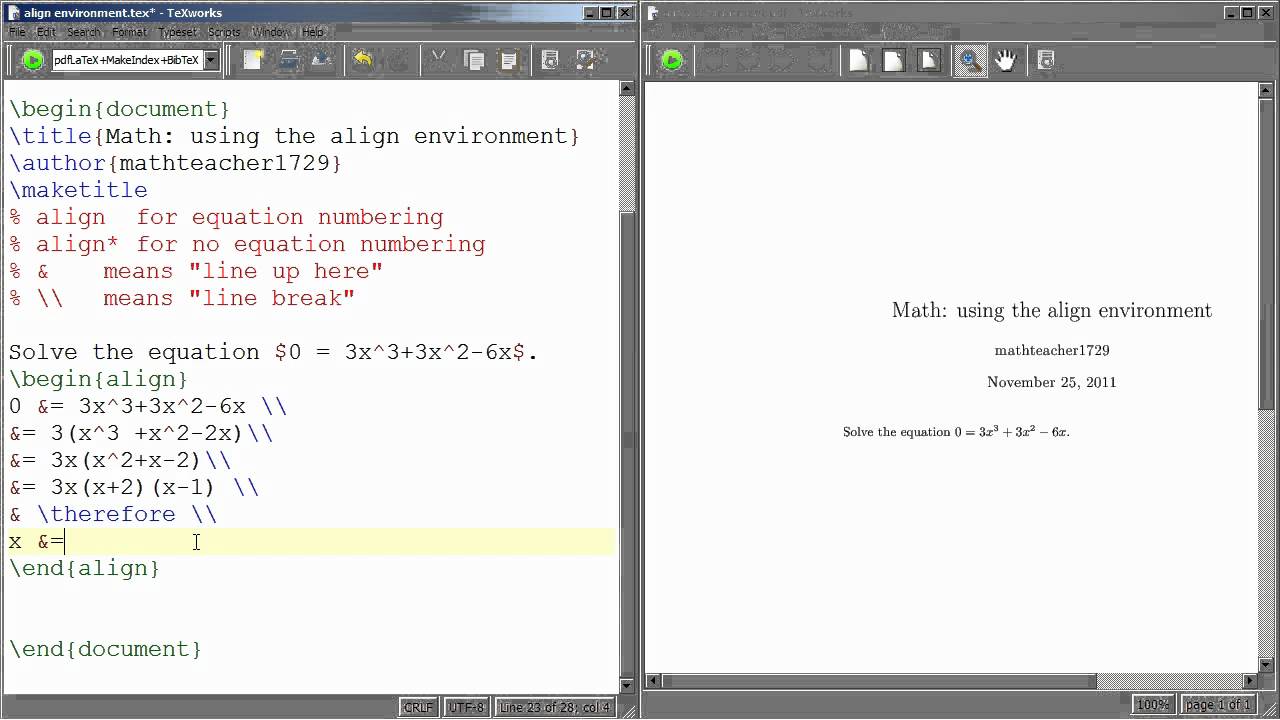Click the Open file icon
Screen dimensions: 1280x720
[x=287, y=60]
